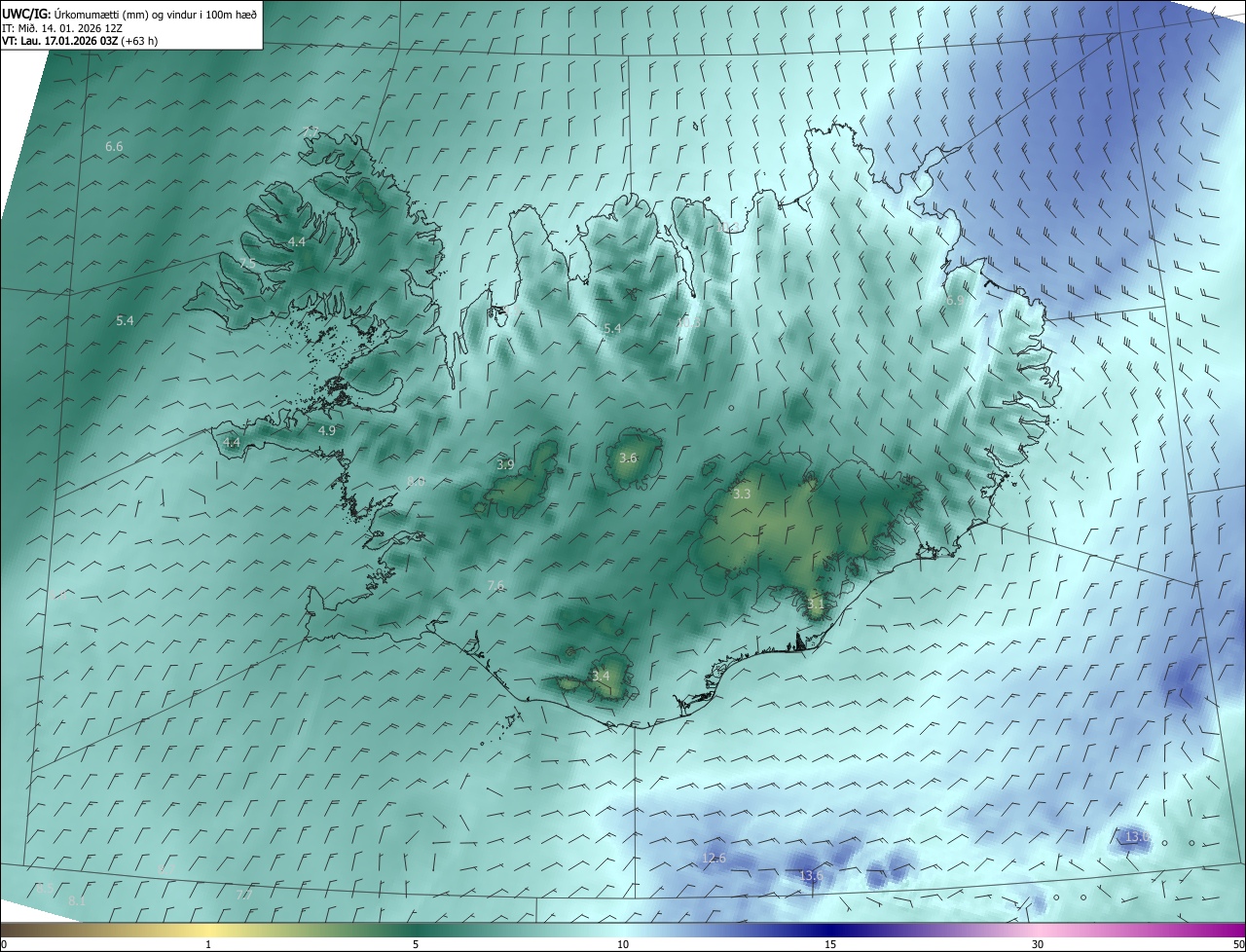The image size is (1246, 952).
Task: Click the 6.6 value label on the map
Action: pos(114,146)
